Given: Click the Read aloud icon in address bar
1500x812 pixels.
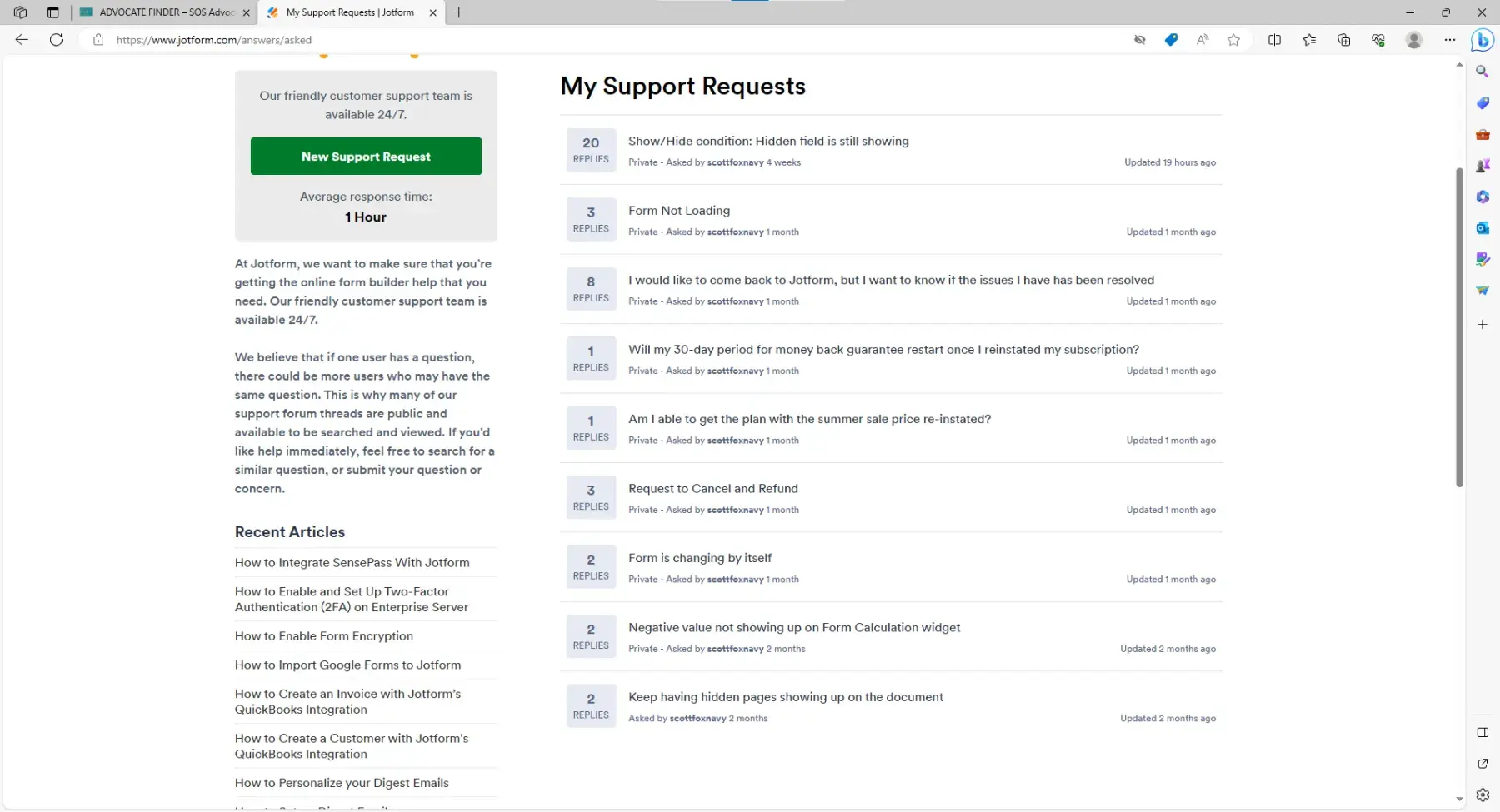Looking at the screenshot, I should tap(1202, 40).
